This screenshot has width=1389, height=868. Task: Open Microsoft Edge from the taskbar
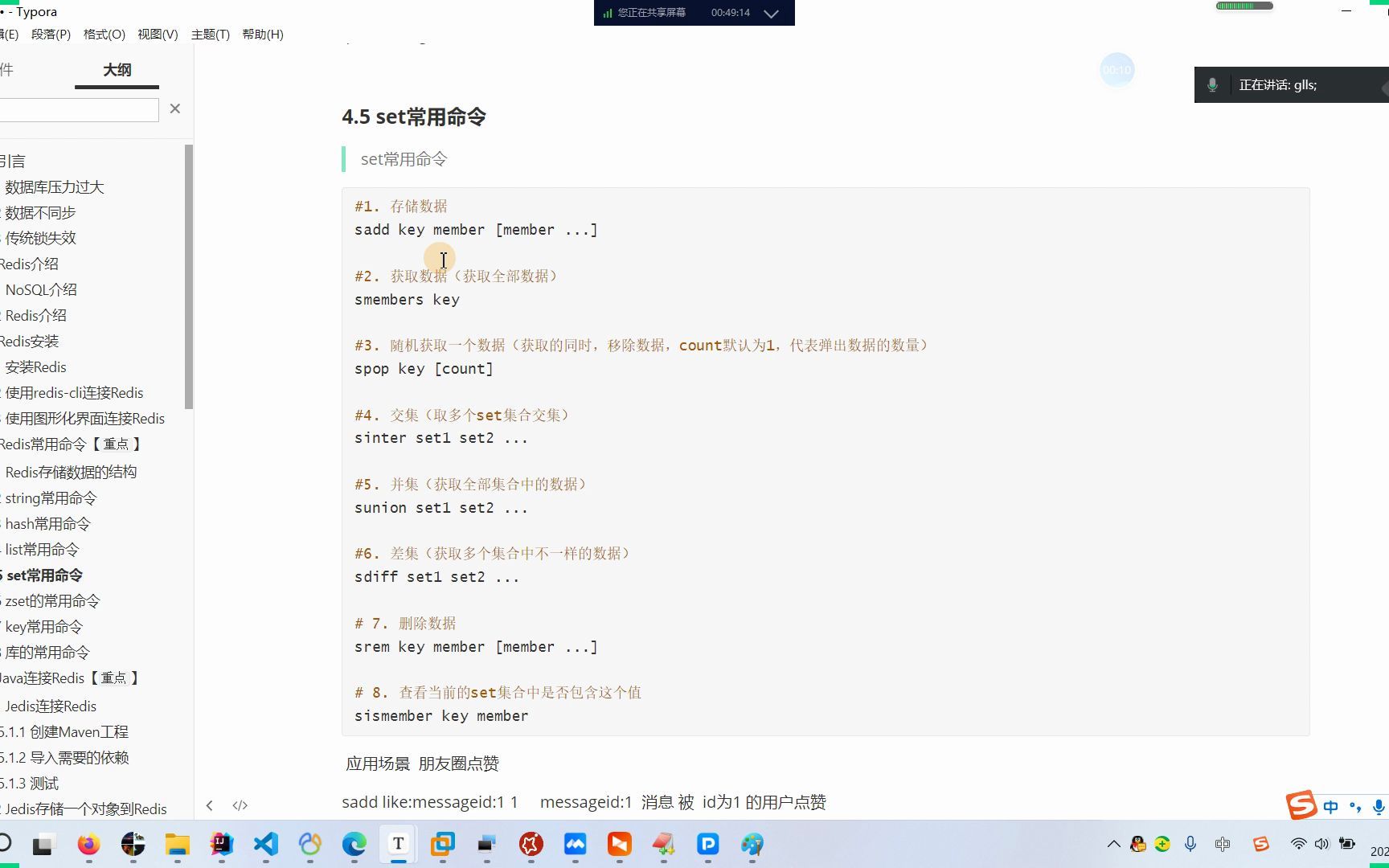point(354,844)
